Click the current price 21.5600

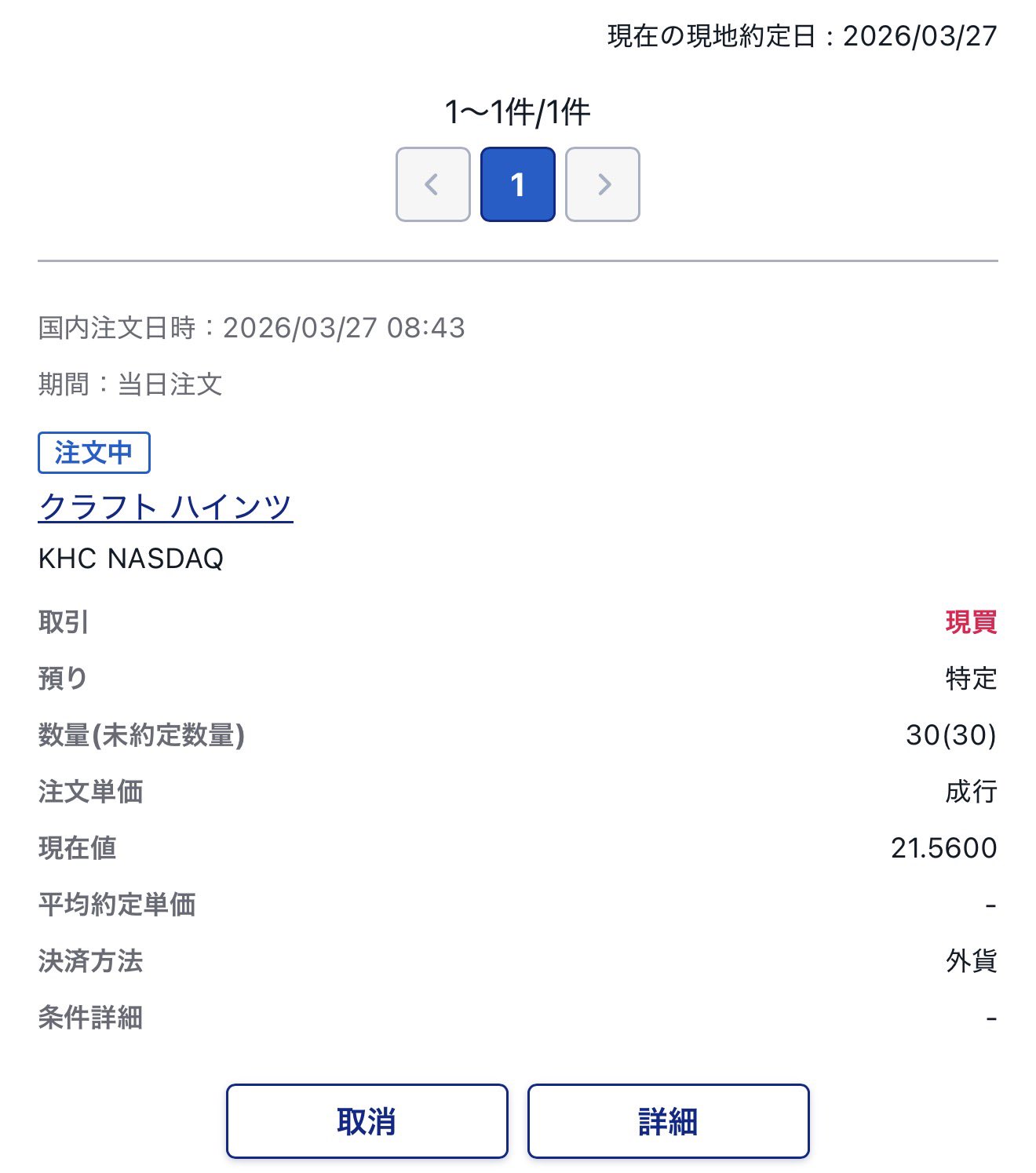(943, 848)
